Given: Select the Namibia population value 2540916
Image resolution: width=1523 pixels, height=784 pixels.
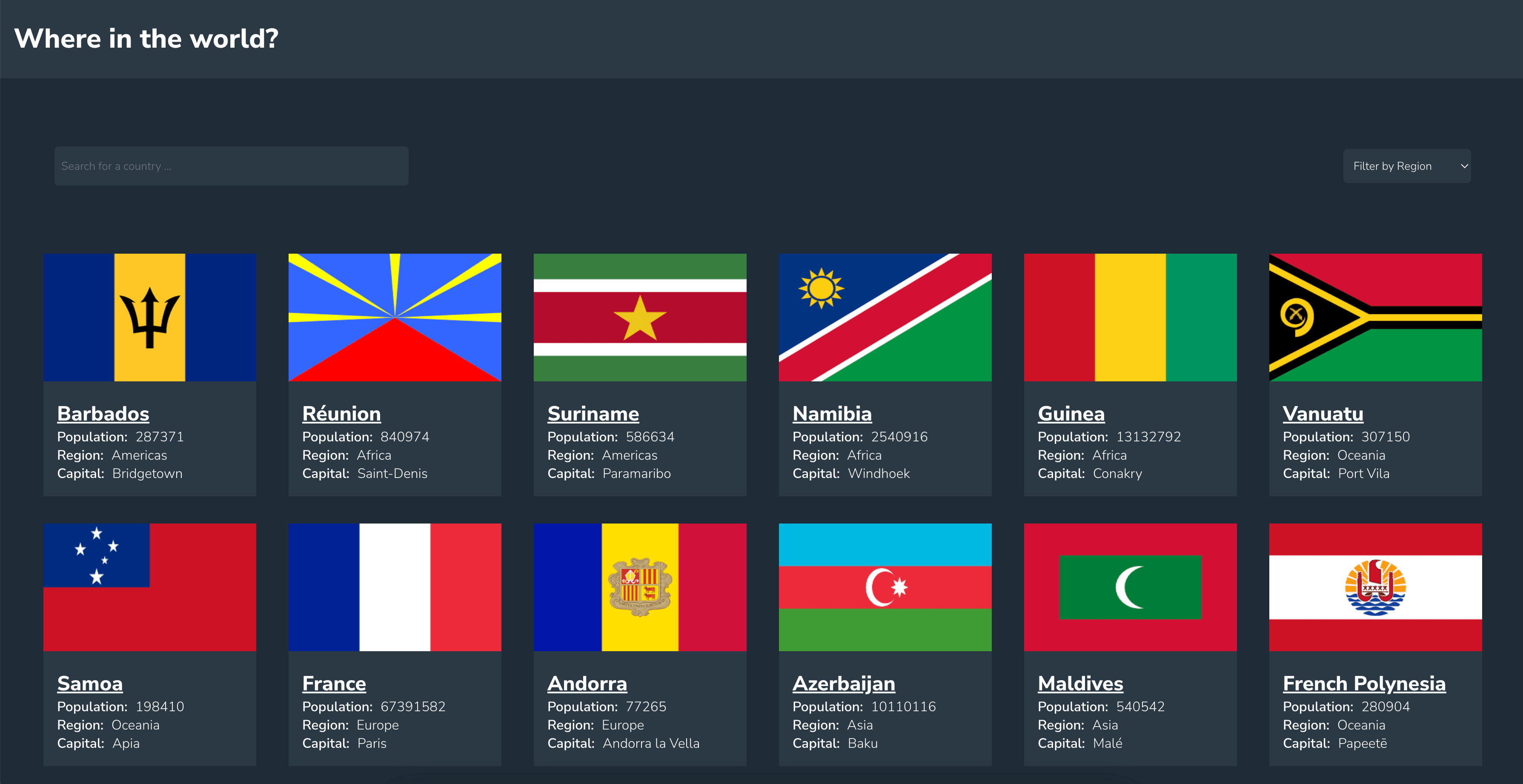Looking at the screenshot, I should click(x=899, y=437).
